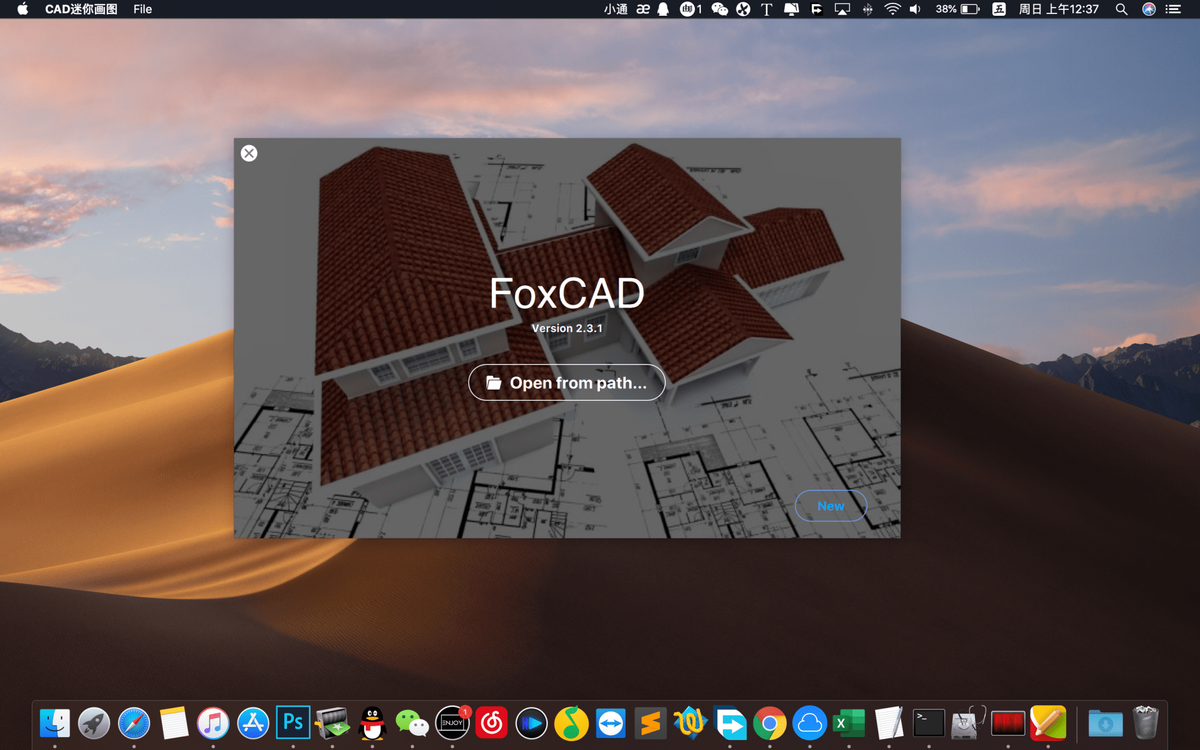The image size is (1200, 750).
Task: Launch Photoshop from the Dock
Action: click(293, 722)
